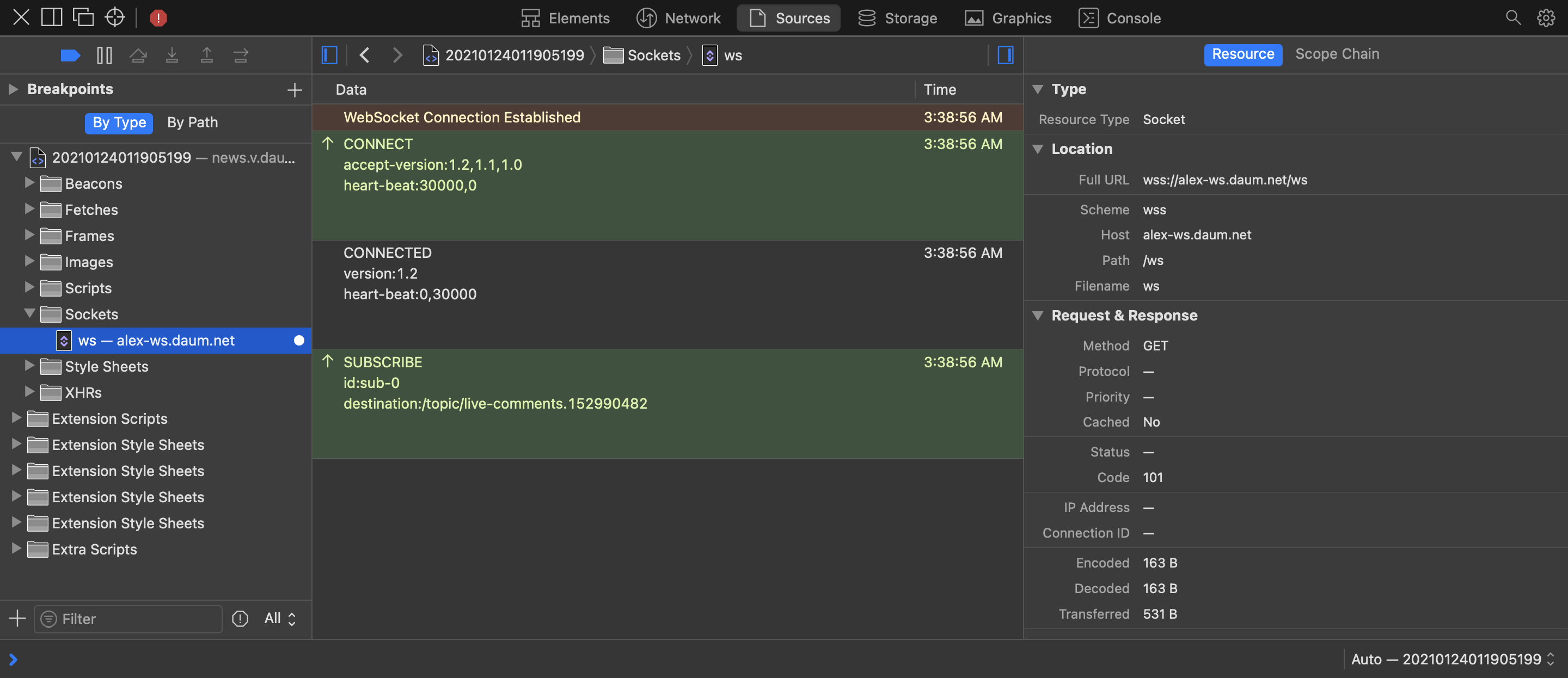Screen dimensions: 1568x678
Task: Open the Scope Chain panel
Action: point(1337,53)
